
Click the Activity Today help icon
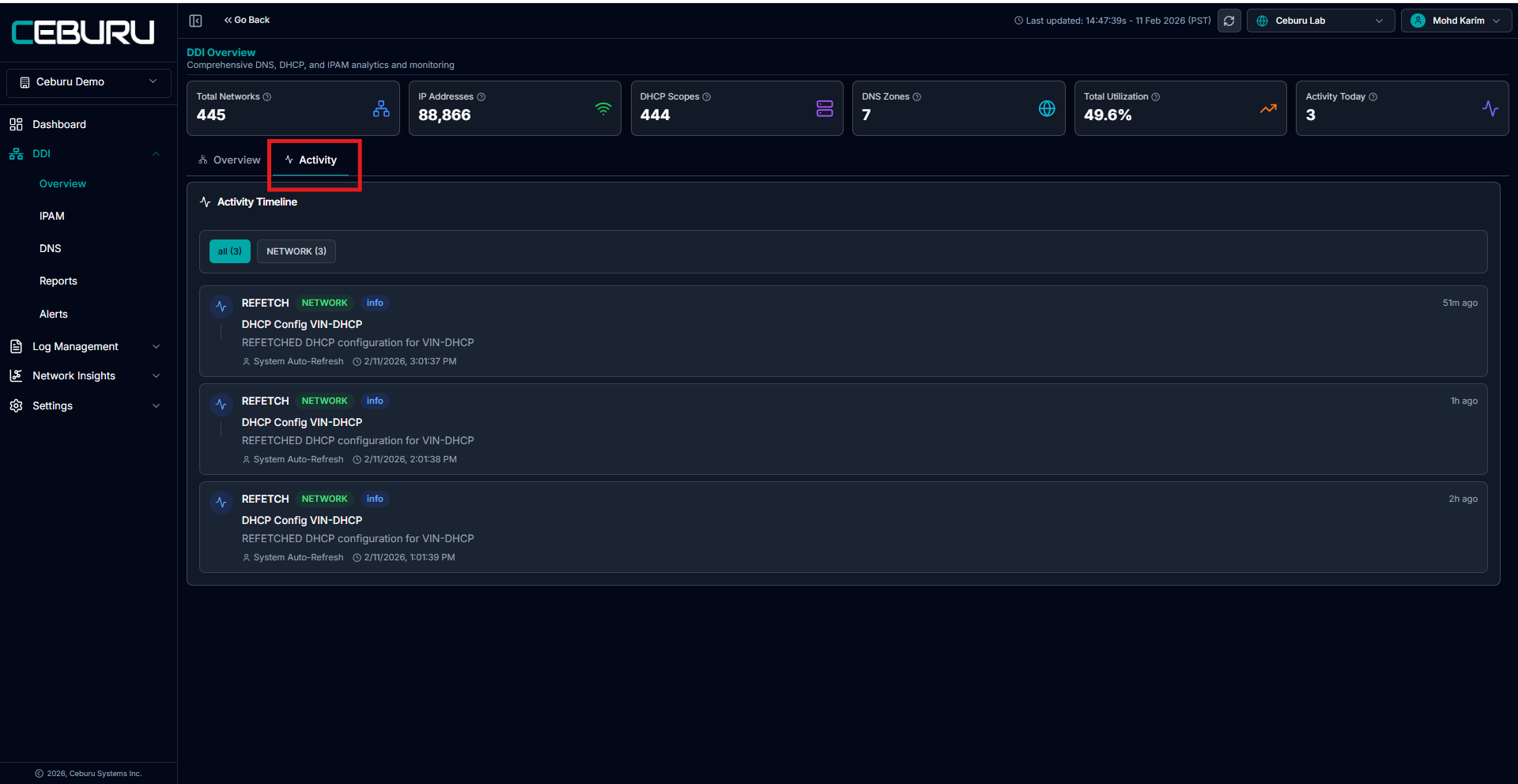[x=1373, y=97]
